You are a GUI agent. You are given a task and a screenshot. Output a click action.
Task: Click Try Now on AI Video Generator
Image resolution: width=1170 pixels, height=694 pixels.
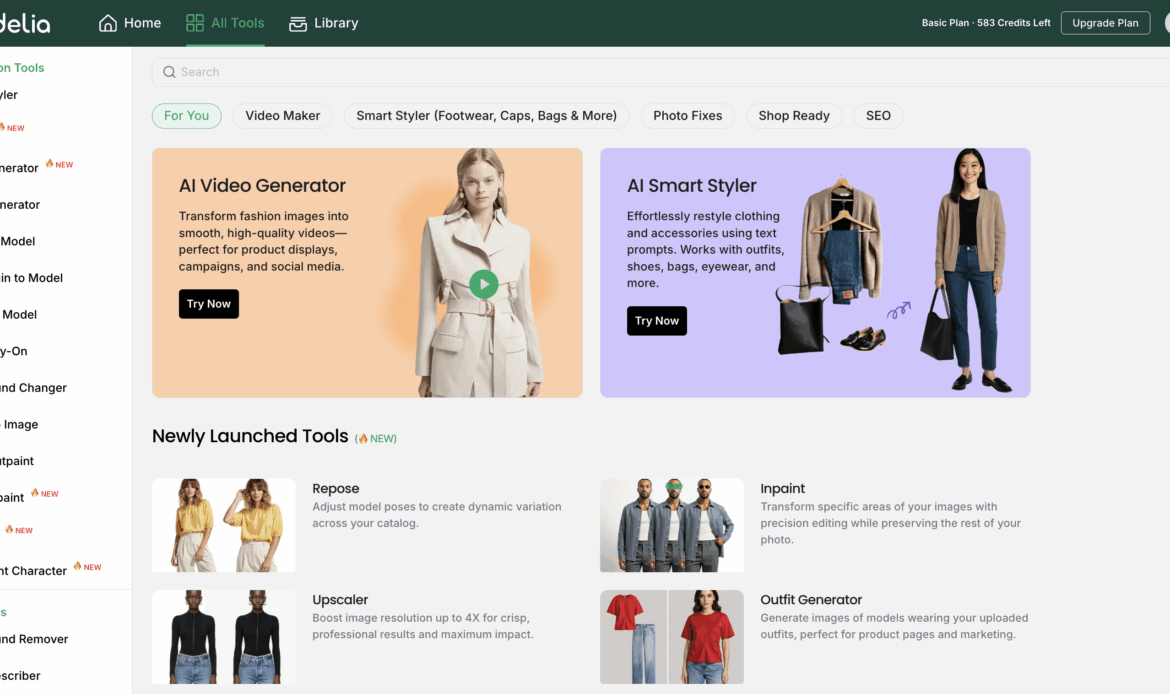209,304
